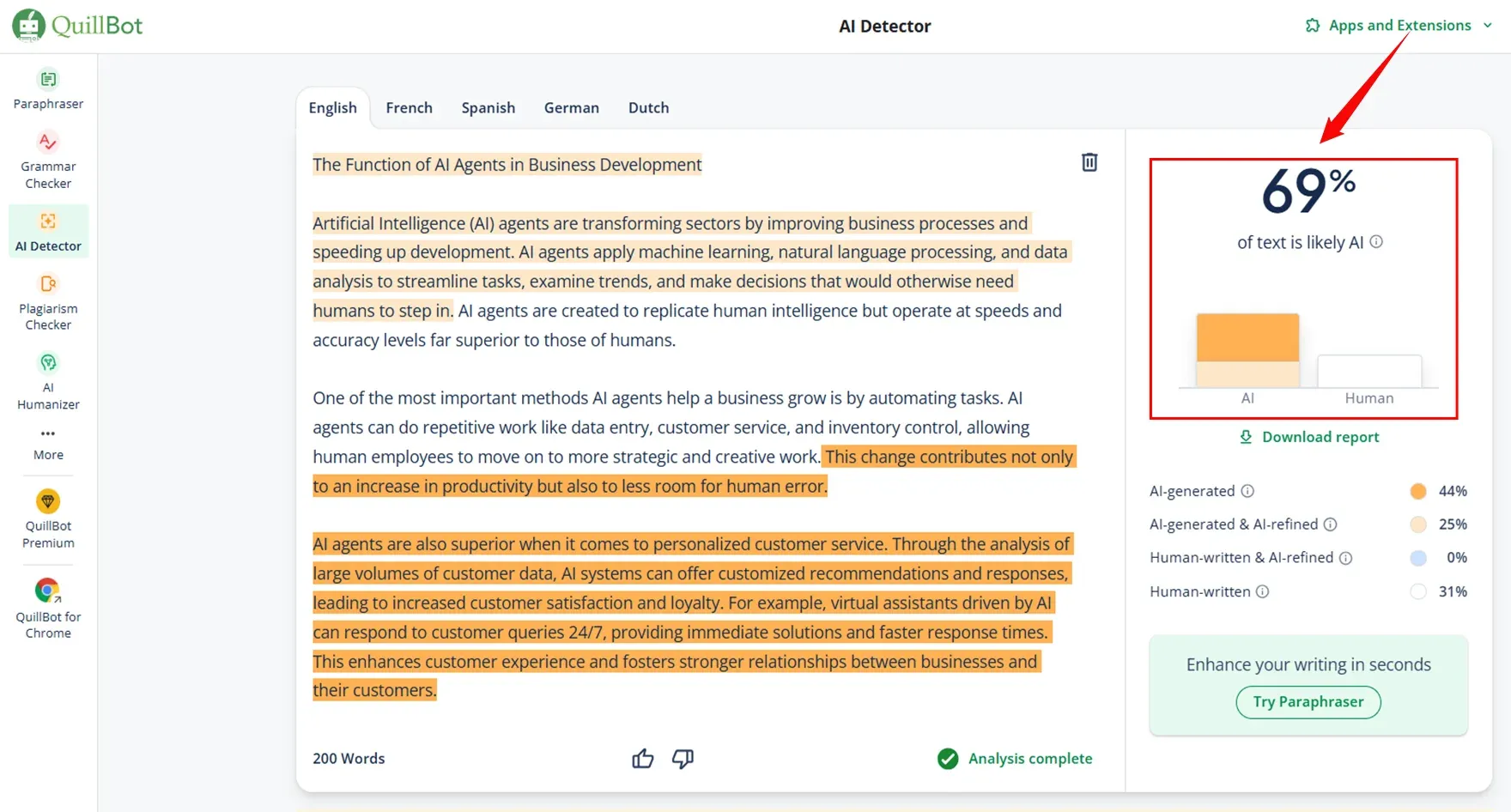Click the Apps and Extensions puzzle icon
The height and width of the screenshot is (812, 1511).
1313,26
